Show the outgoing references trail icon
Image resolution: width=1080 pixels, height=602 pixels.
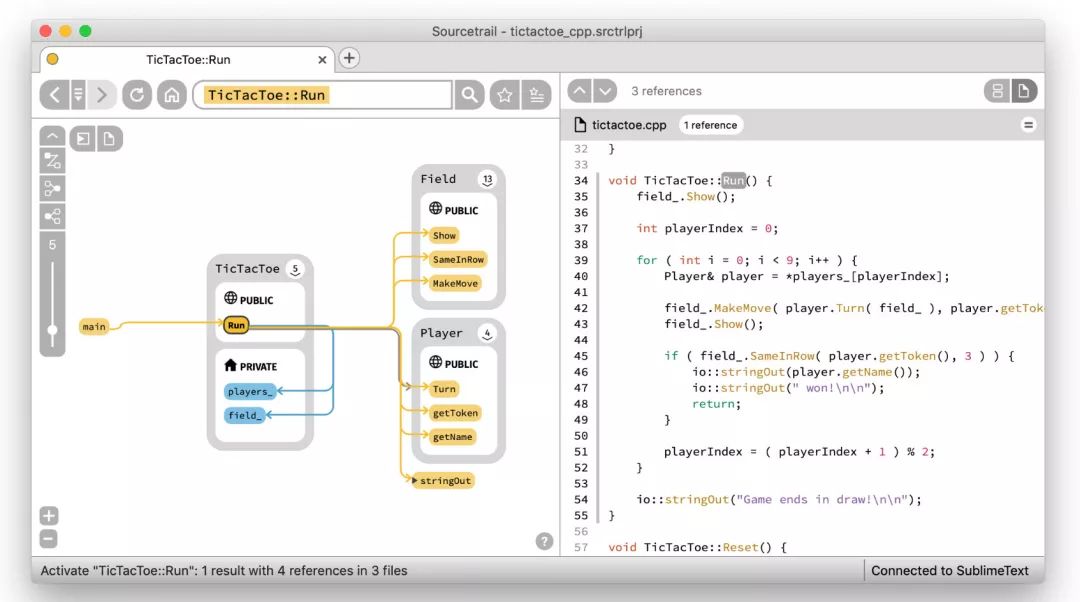tap(52, 217)
